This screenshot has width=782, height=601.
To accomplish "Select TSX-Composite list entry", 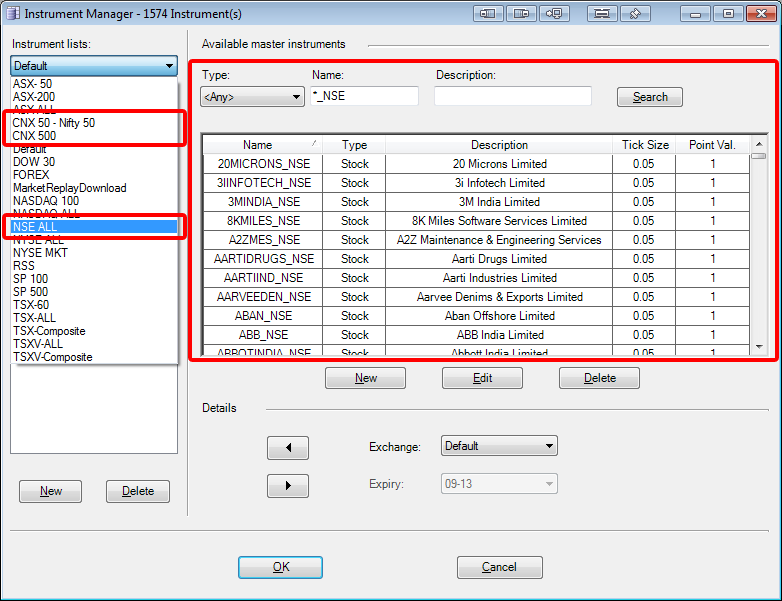I will coord(94,331).
